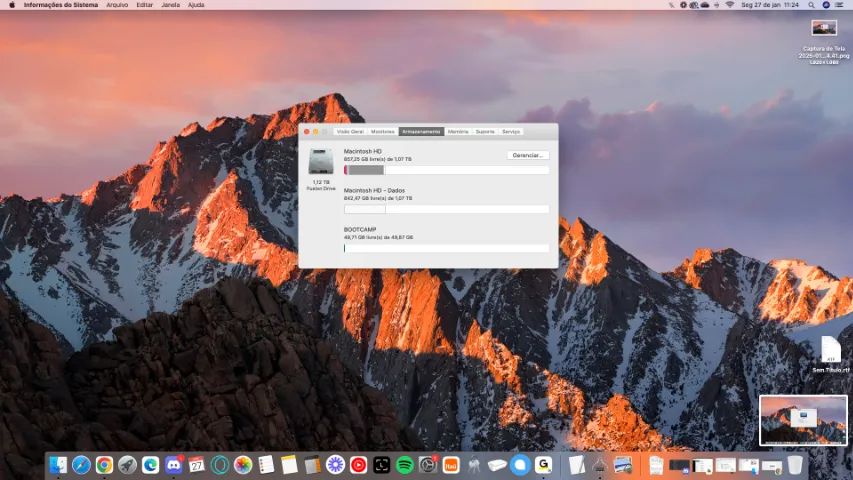
Task: Open Informações do Sistema app menu
Action: pyautogui.click(x=61, y=5)
